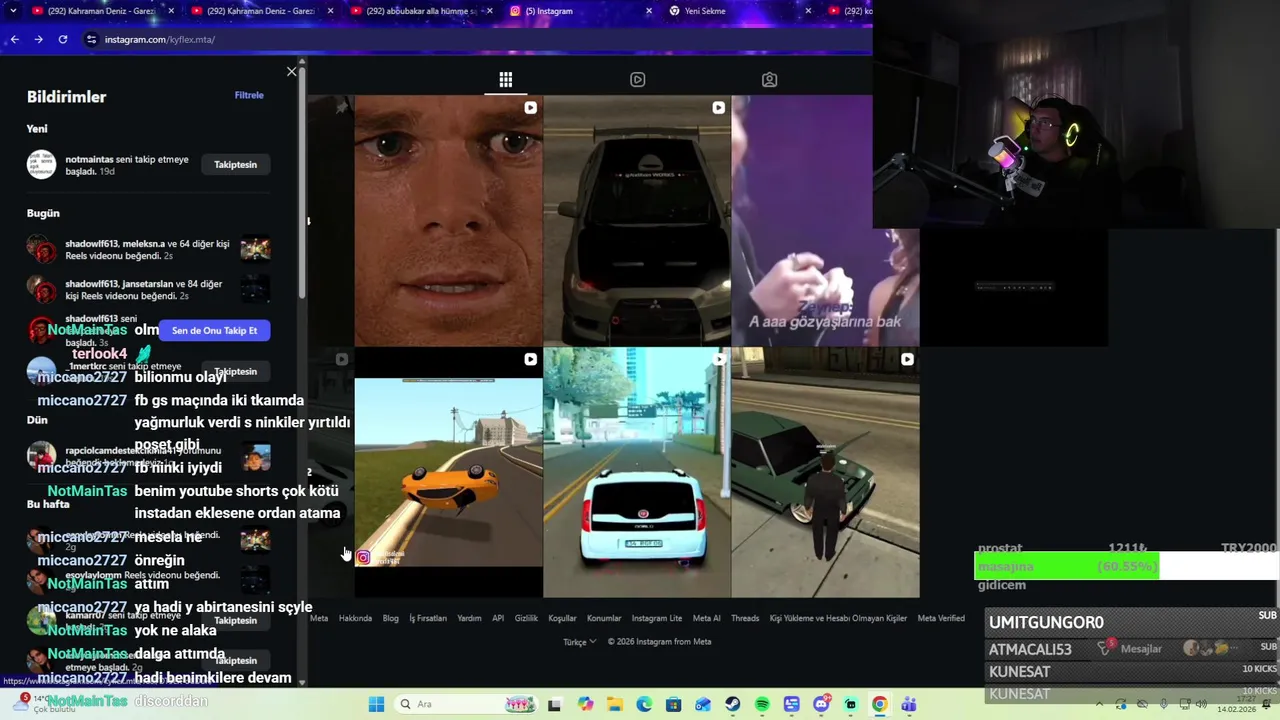Open Microsoft Teams from the taskbar
Image resolution: width=1280 pixels, height=720 pixels.
point(909,704)
